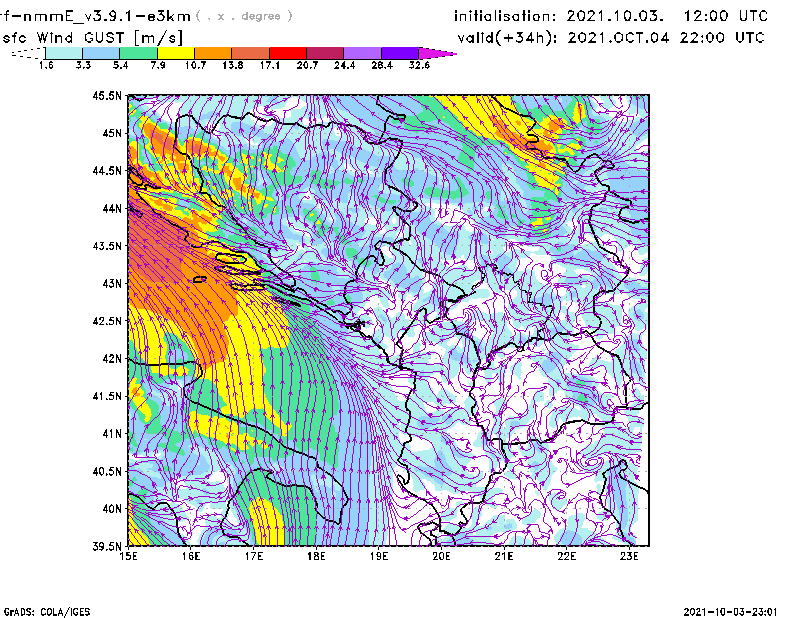
Task: Click the 'GrADS: COLA/IGES' credit text
Action: (x=46, y=612)
